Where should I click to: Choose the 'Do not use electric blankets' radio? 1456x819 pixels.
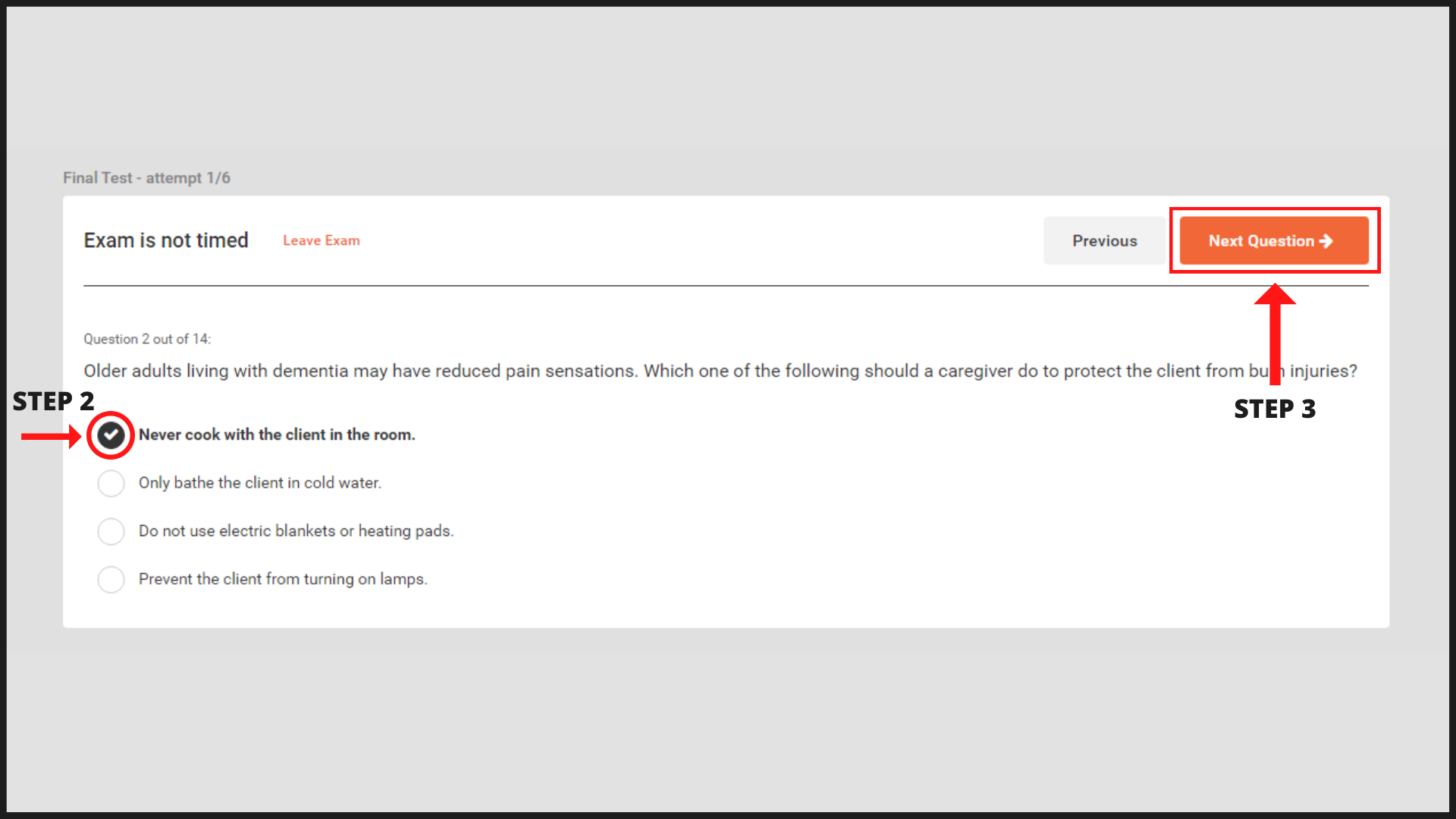pos(111,532)
